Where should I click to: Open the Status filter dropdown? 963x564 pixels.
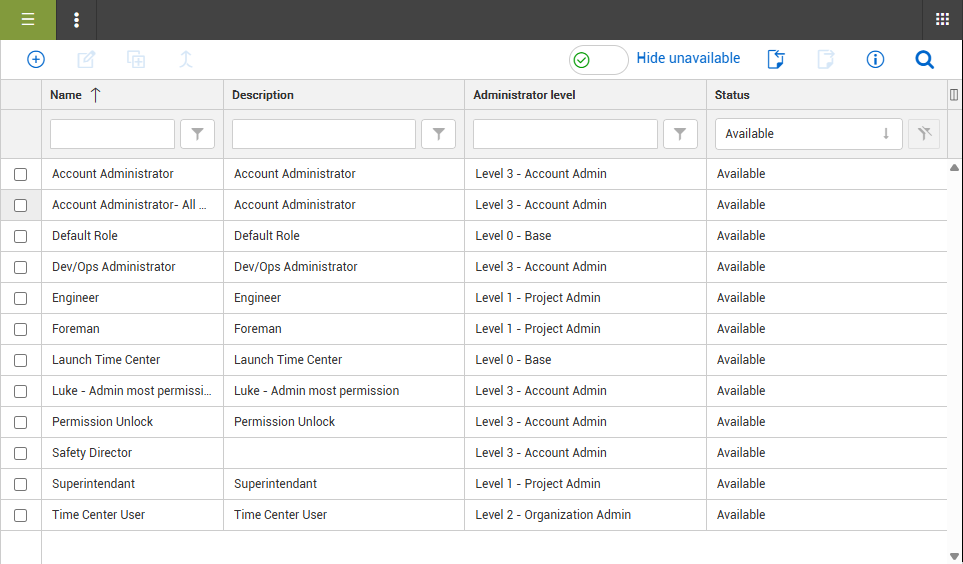coord(808,134)
